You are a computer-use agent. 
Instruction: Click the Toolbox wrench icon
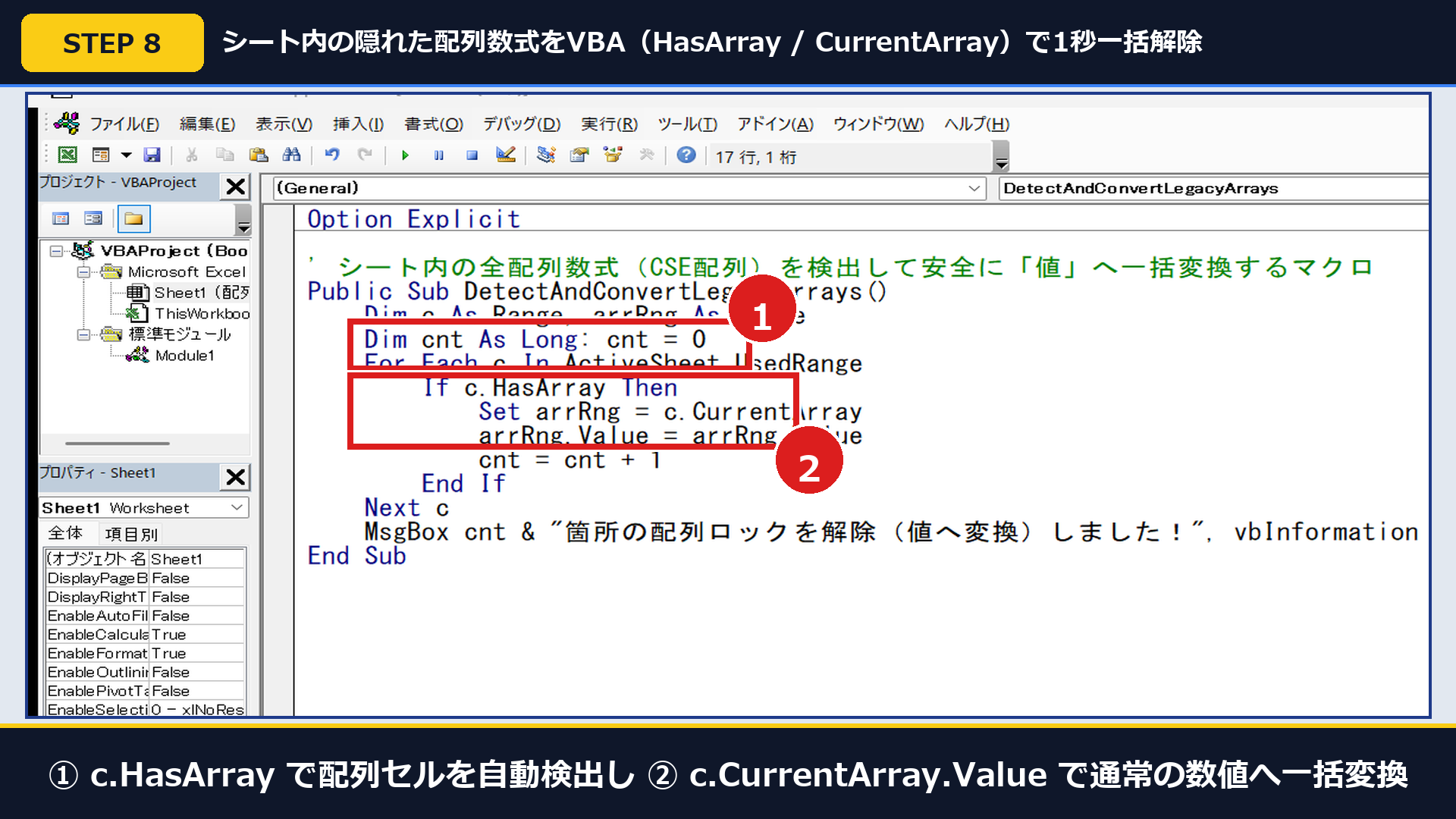(646, 155)
